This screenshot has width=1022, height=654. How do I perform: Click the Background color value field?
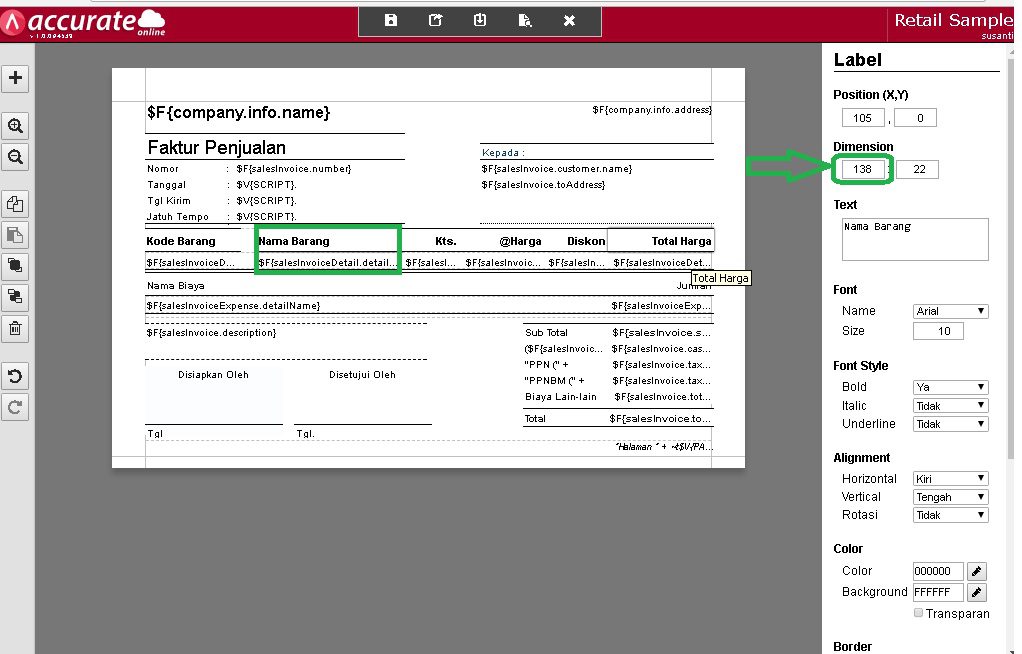click(938, 592)
